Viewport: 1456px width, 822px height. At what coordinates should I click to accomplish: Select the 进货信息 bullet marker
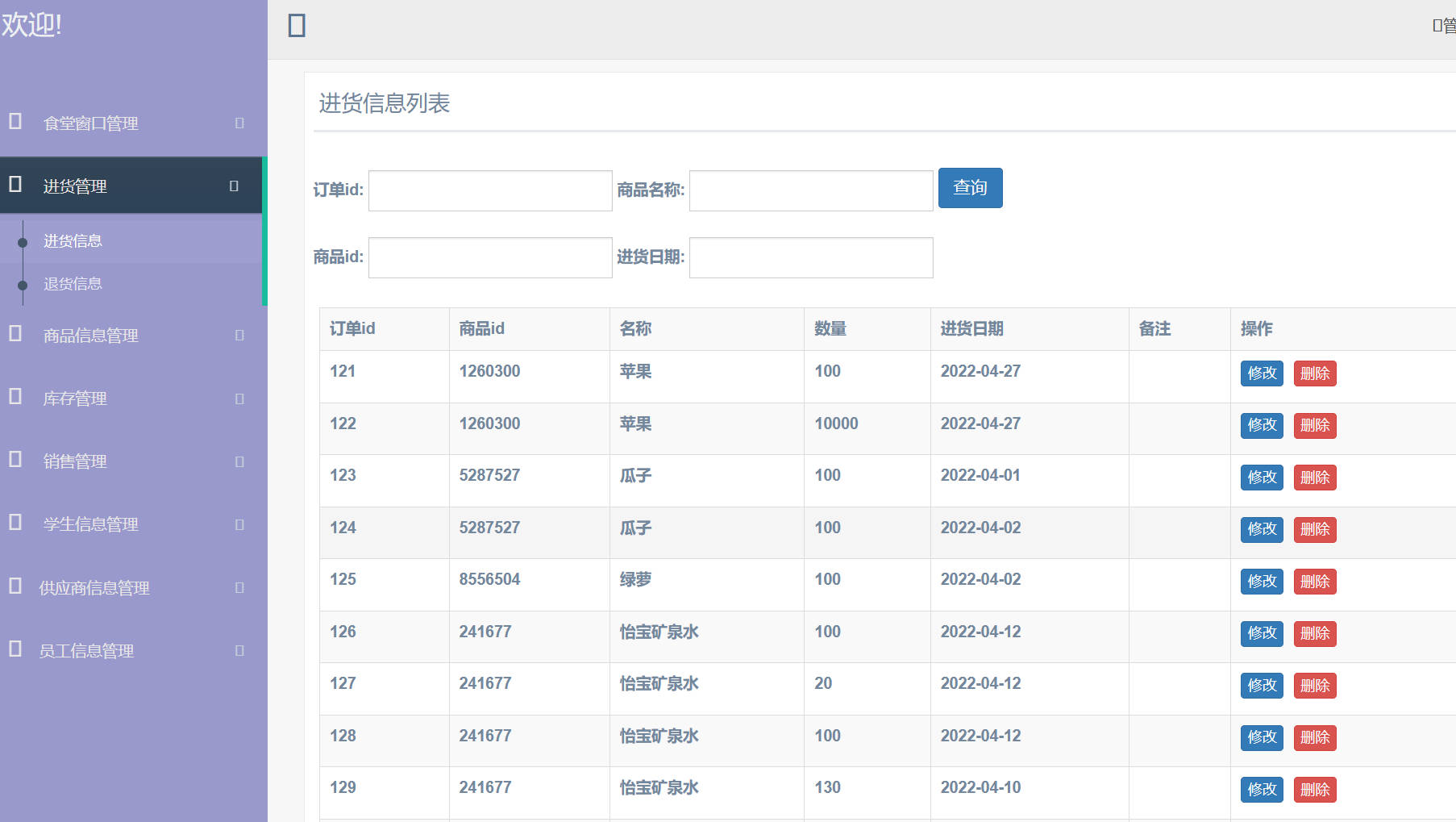click(23, 240)
